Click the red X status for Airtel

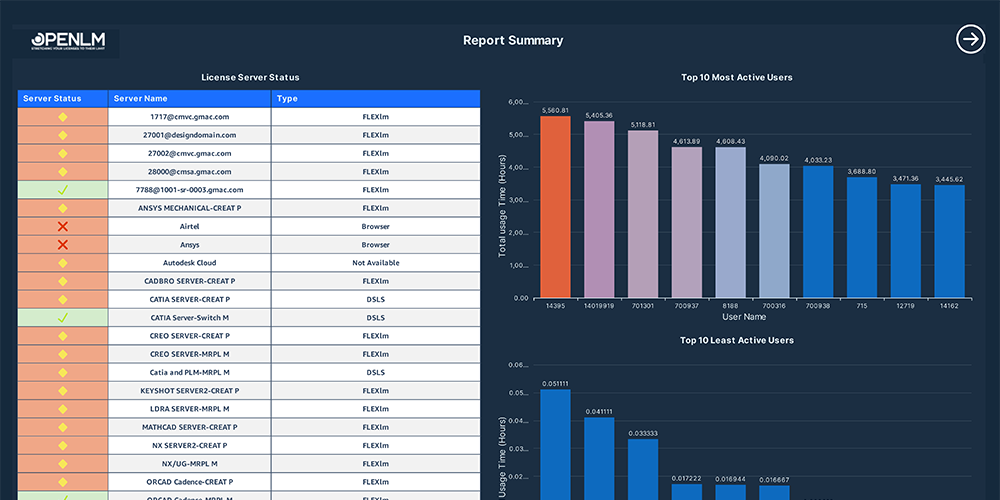click(x=62, y=226)
